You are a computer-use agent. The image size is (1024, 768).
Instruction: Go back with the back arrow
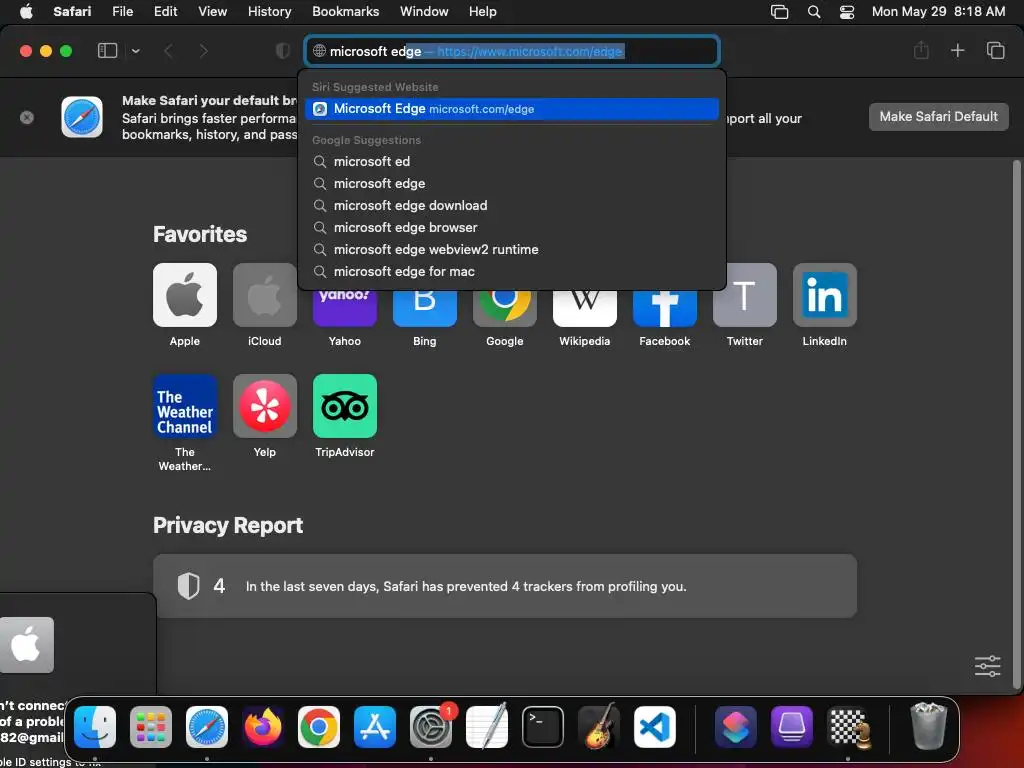[x=168, y=51]
